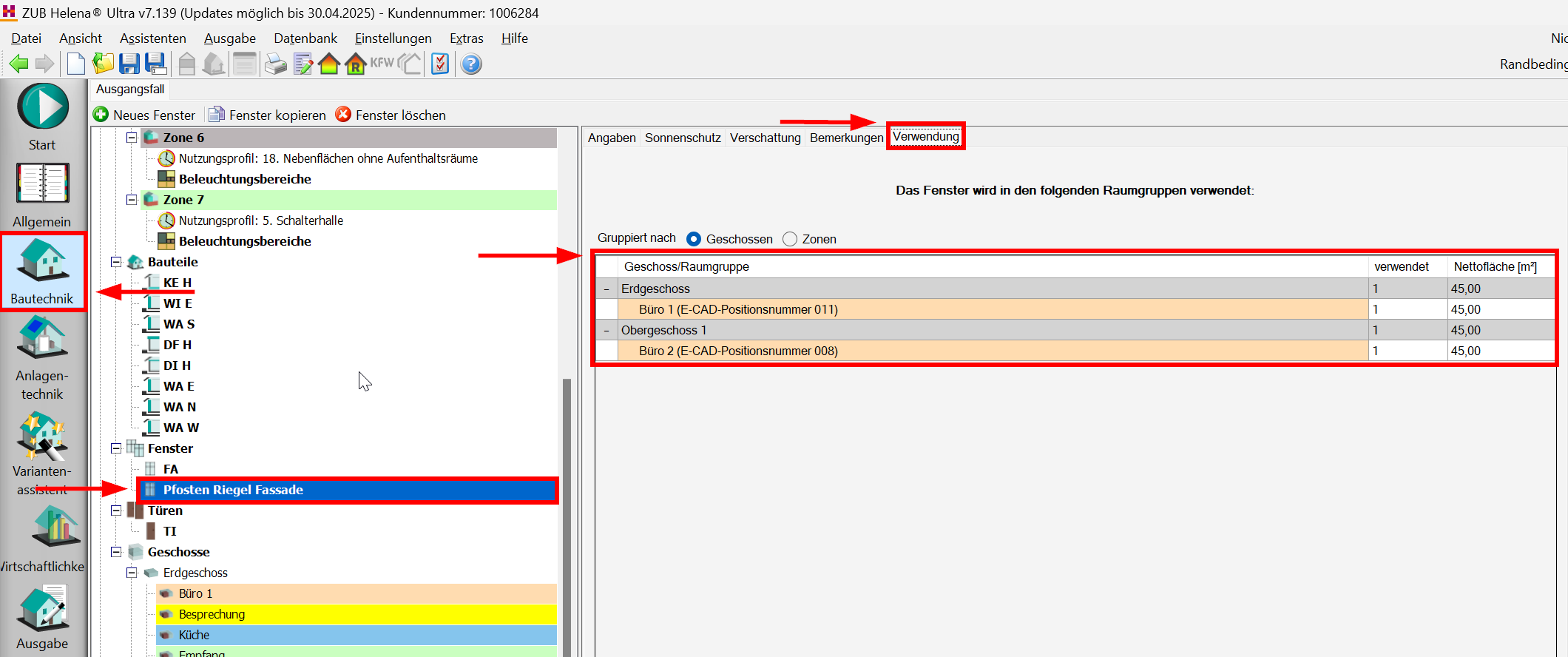
Task: Open the Ausgabe menu in the menu bar
Action: [230, 38]
